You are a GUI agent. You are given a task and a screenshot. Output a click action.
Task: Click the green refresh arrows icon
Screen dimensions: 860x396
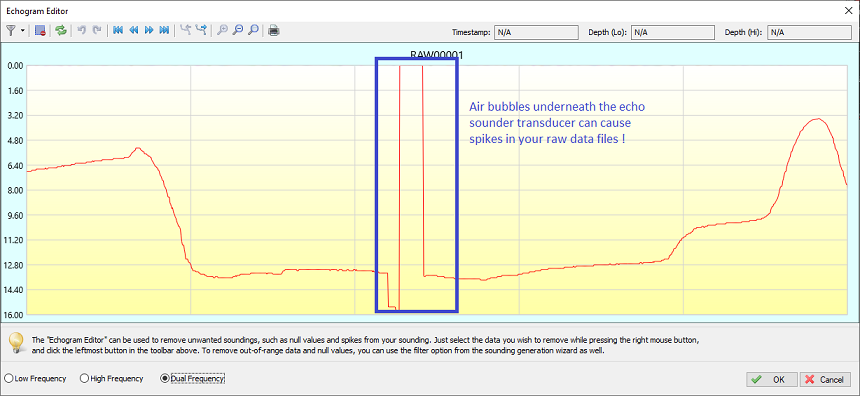(x=61, y=31)
